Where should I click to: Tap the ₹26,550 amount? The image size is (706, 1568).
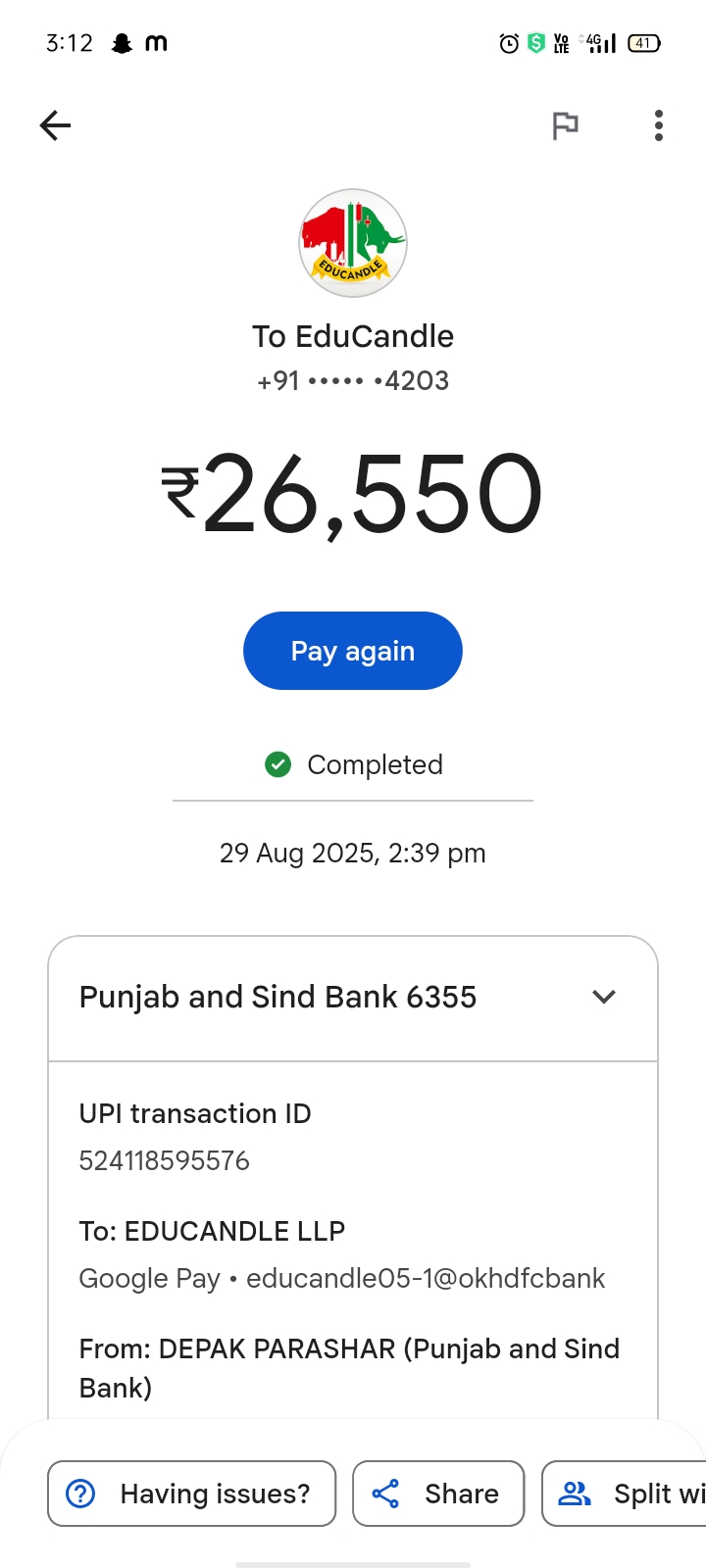(x=353, y=495)
